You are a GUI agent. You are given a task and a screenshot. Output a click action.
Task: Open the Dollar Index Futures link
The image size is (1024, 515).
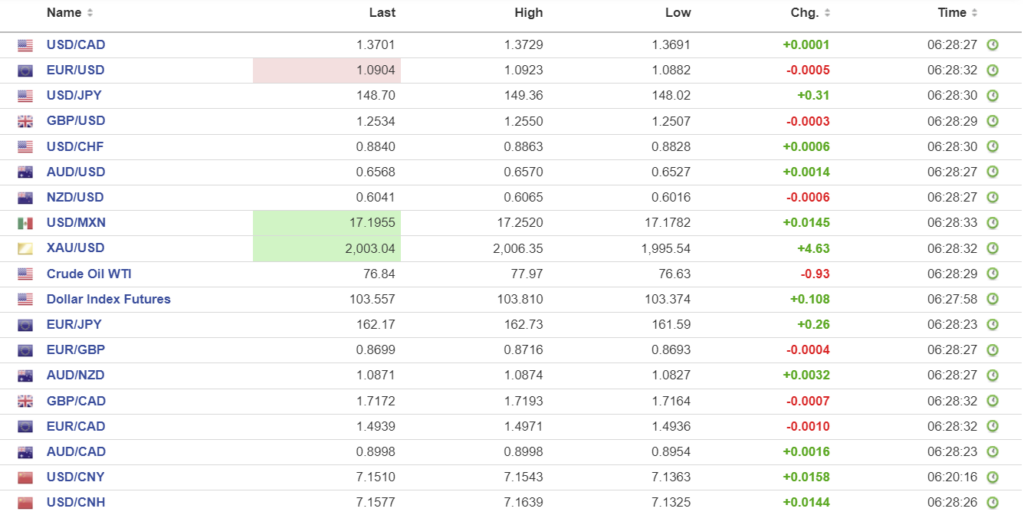(x=108, y=299)
